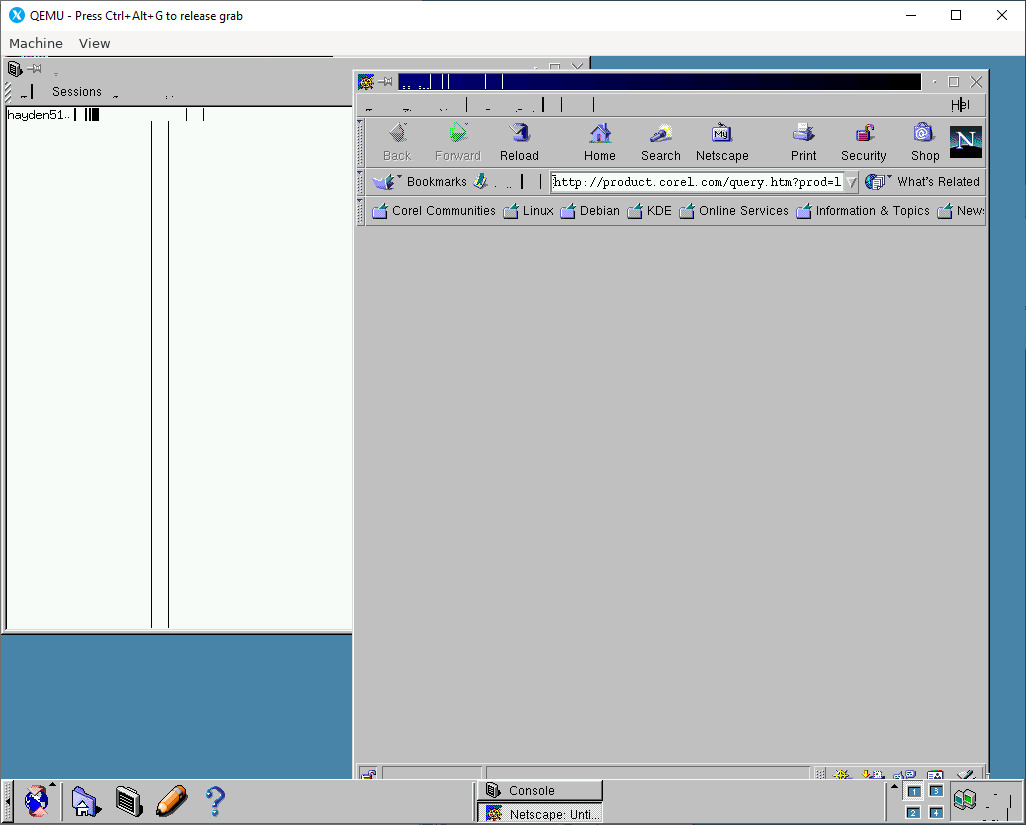The height and width of the screenshot is (825, 1026).
Task: Open the Linux bookmark folder
Action: 529,211
